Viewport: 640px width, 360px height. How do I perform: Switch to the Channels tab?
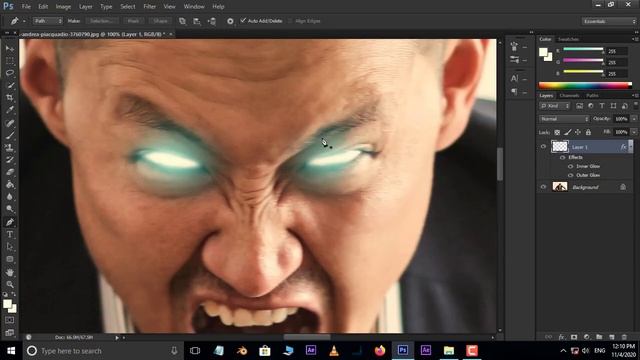pos(569,96)
